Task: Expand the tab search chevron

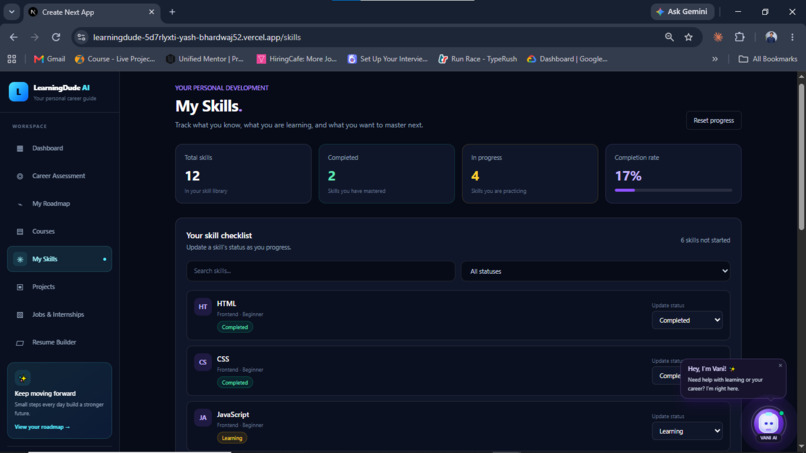Action: click(11, 12)
